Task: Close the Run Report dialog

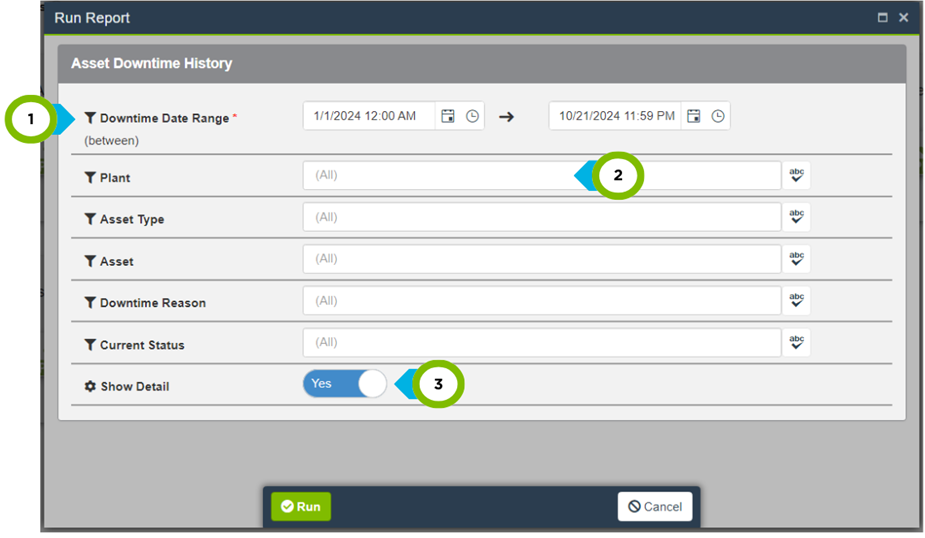Action: pyautogui.click(x=904, y=18)
